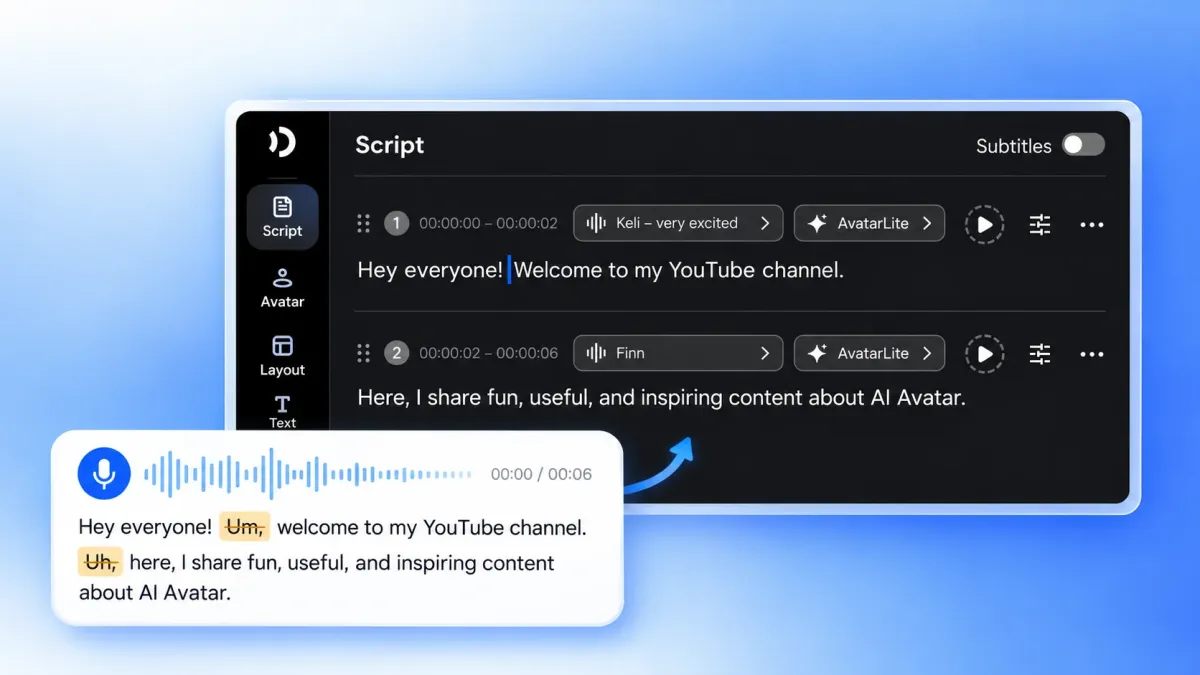Viewport: 1200px width, 675px height.
Task: Click the 00:00 / 00:06 time readout
Action: point(541,474)
